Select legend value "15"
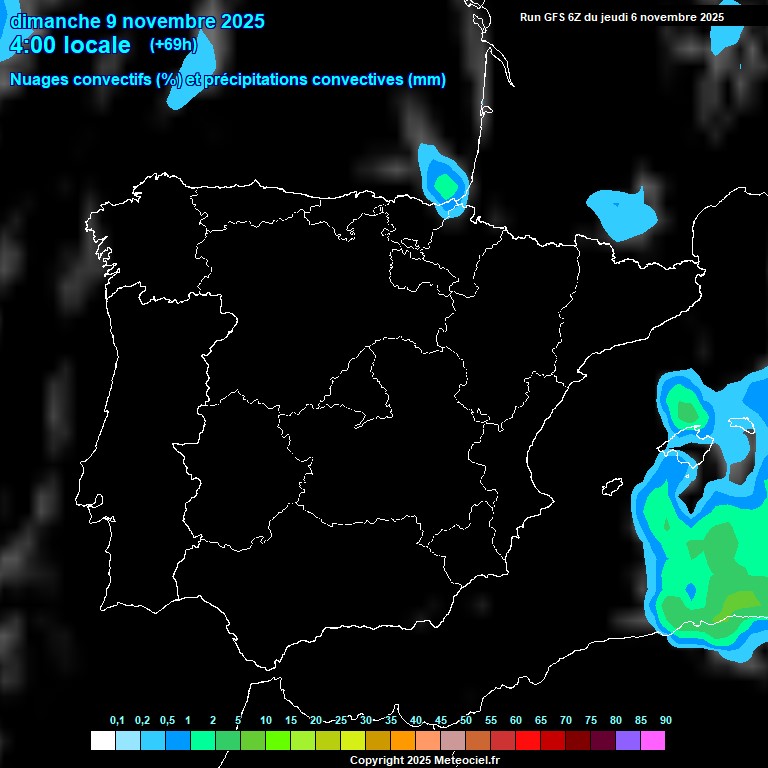Viewport: 768px width, 768px height. point(291,720)
